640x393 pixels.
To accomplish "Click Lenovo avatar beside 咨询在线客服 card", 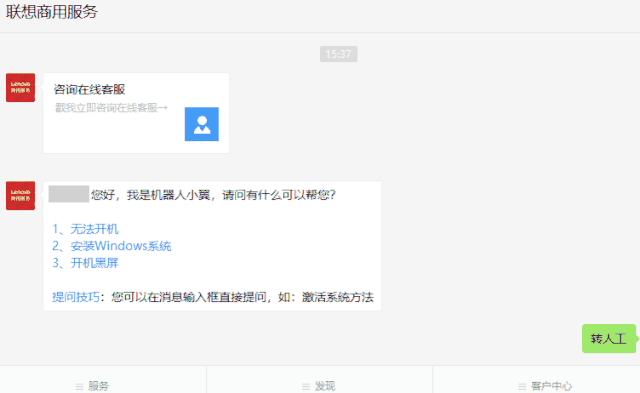I will pyautogui.click(x=20, y=88).
